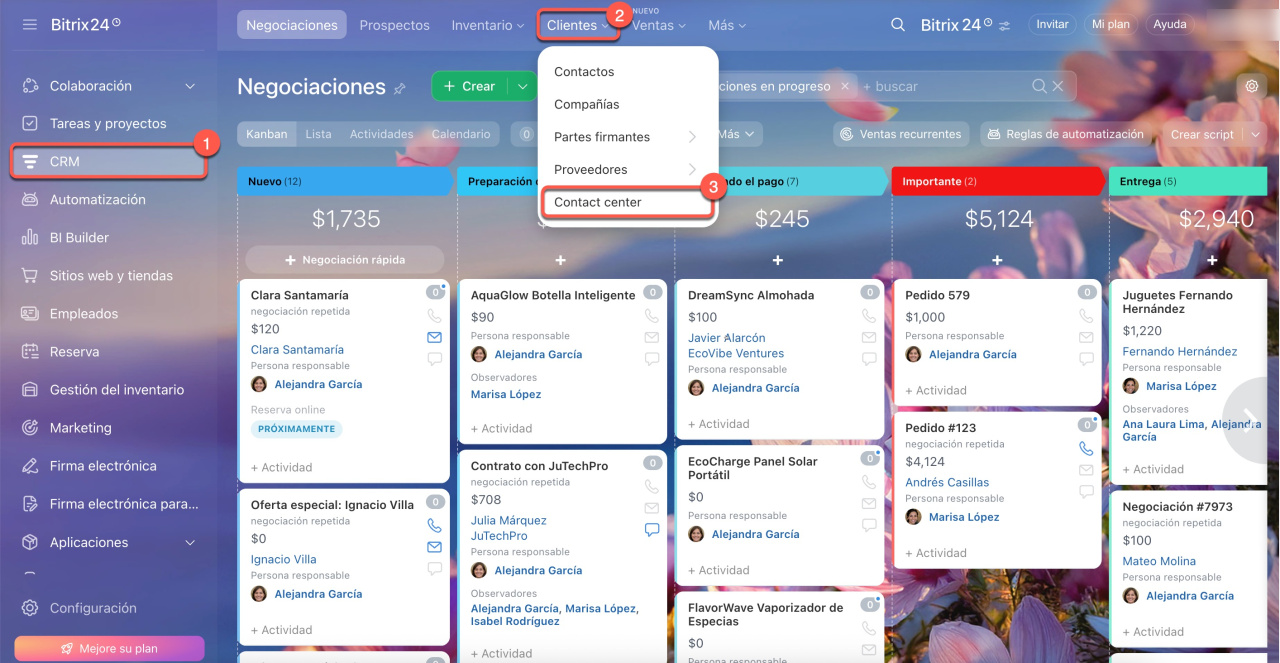Open the search magnifier in top bar
Image resolution: width=1280 pixels, height=663 pixels.
(x=898, y=25)
